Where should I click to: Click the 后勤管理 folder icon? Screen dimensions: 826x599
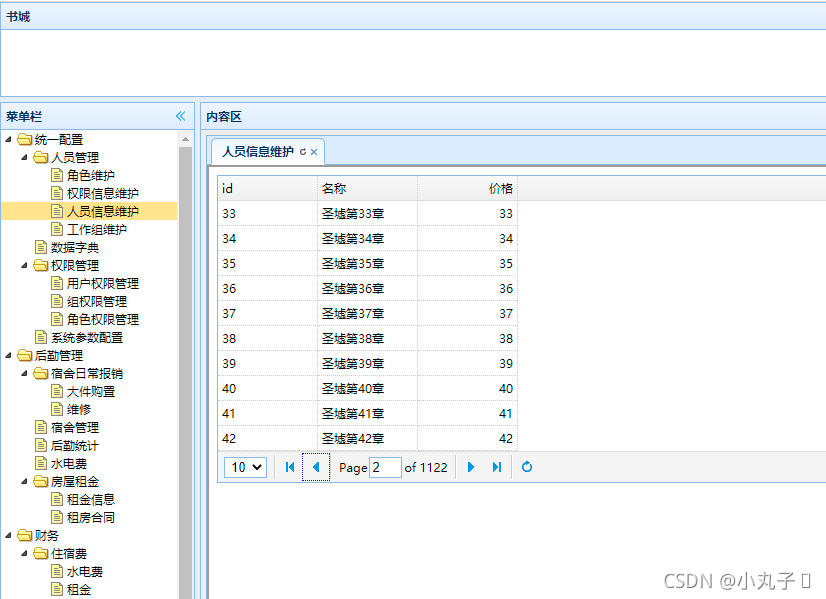[24, 356]
